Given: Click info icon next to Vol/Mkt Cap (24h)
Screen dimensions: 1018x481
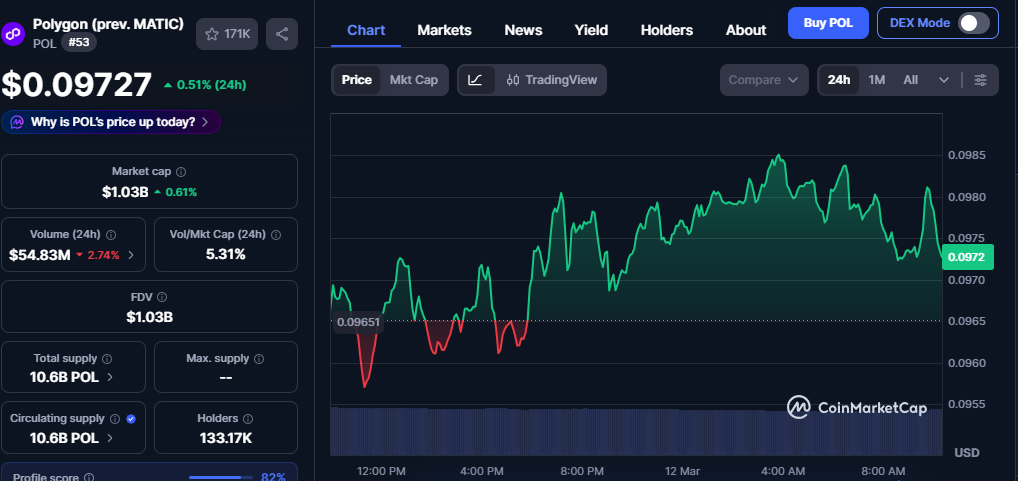Looking at the screenshot, I should pos(277,234).
